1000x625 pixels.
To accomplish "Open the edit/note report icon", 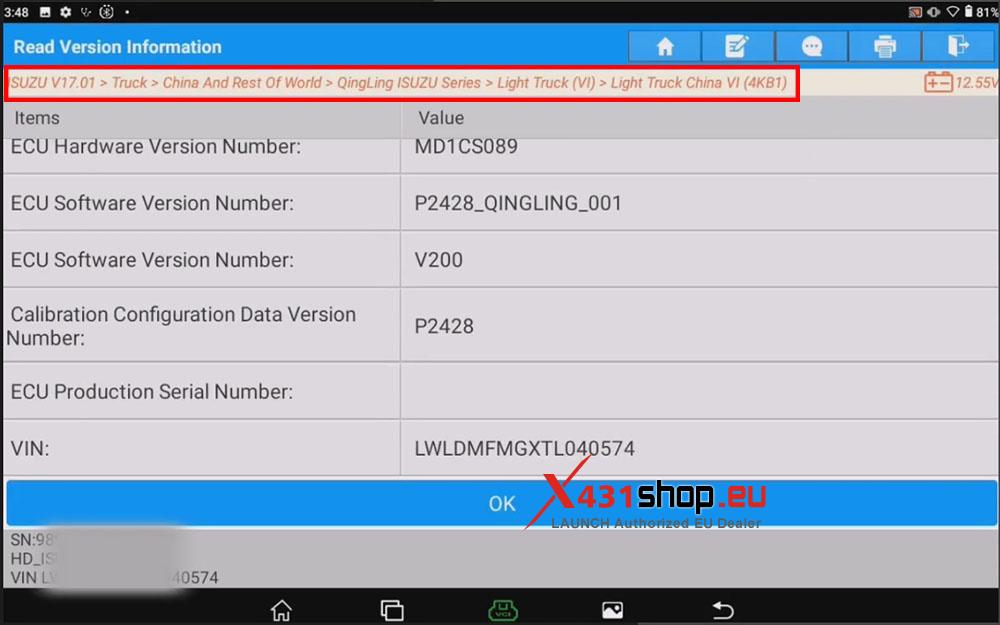I will click(x=737, y=47).
